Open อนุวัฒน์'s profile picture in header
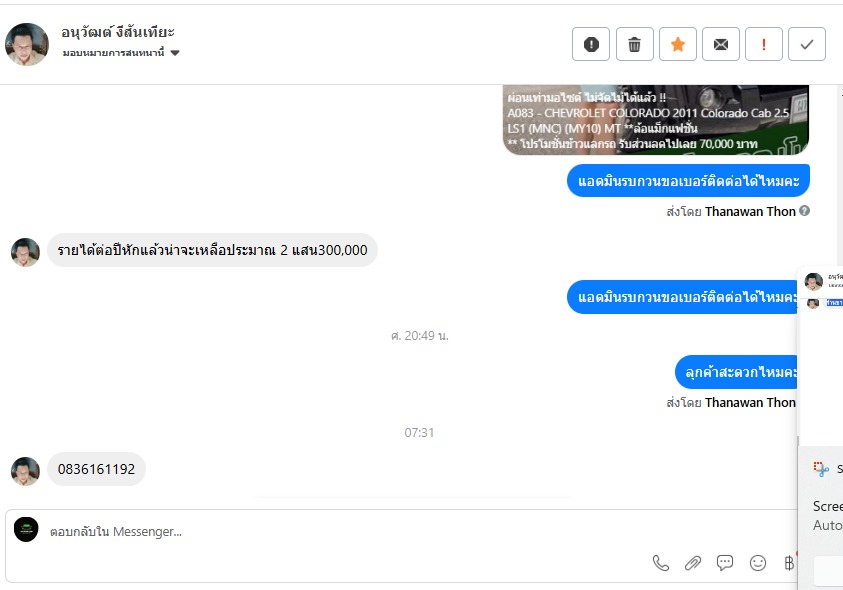The image size is (843, 590). [x=27, y=44]
